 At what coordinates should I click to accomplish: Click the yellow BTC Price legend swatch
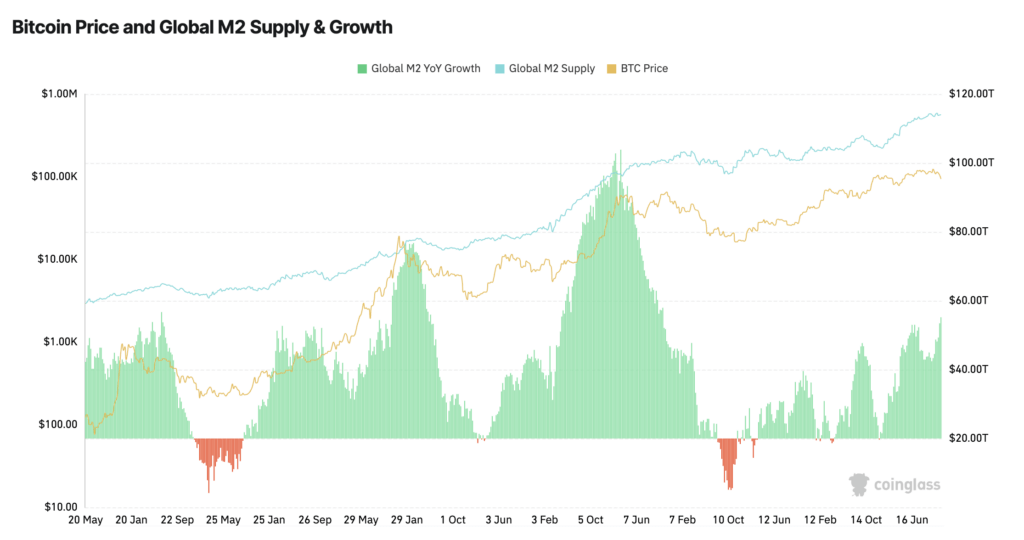click(x=612, y=69)
